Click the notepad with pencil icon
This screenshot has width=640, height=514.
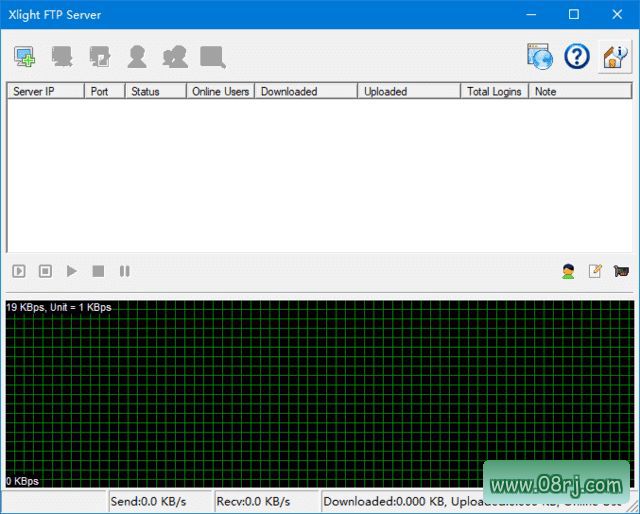[595, 271]
